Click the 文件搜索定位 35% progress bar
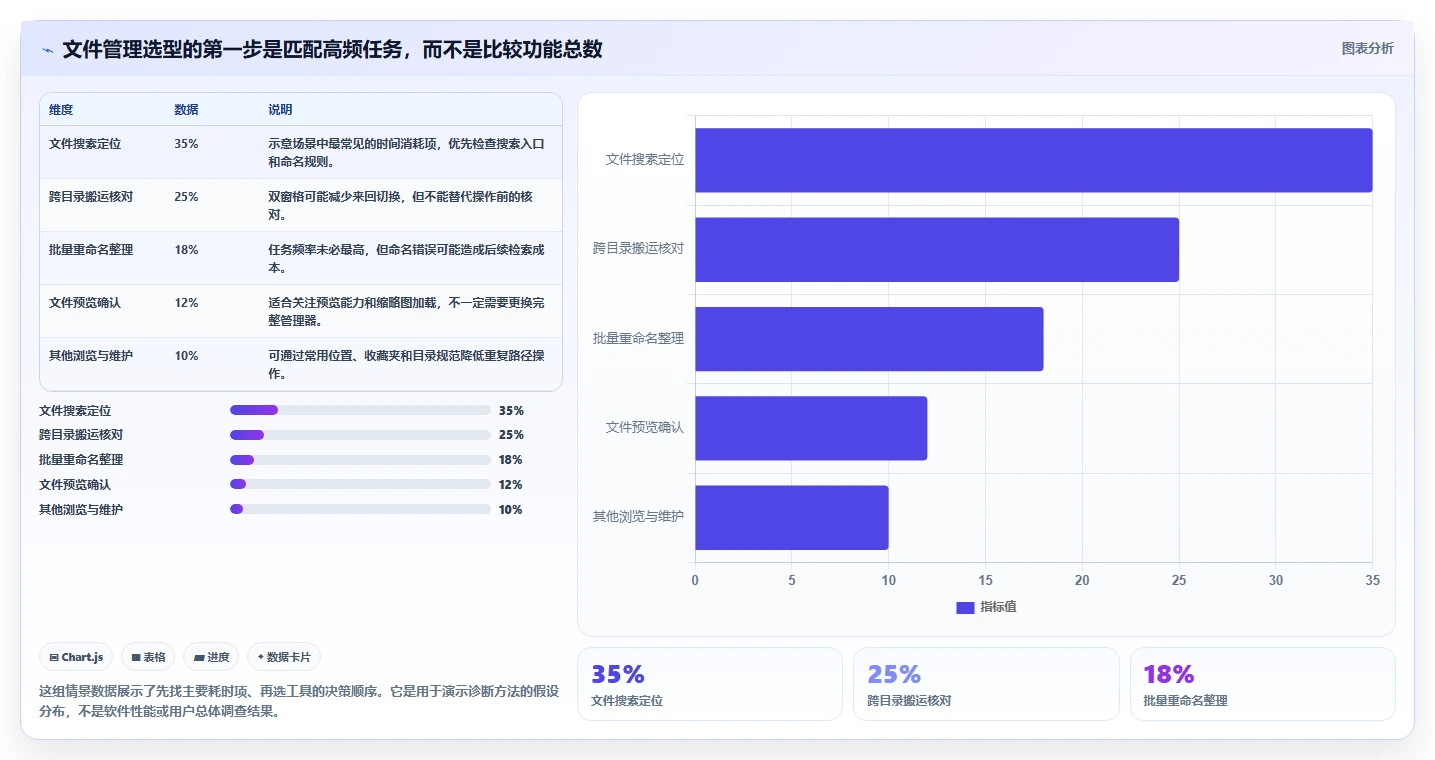Screen dimensions: 1435x760 360,410
